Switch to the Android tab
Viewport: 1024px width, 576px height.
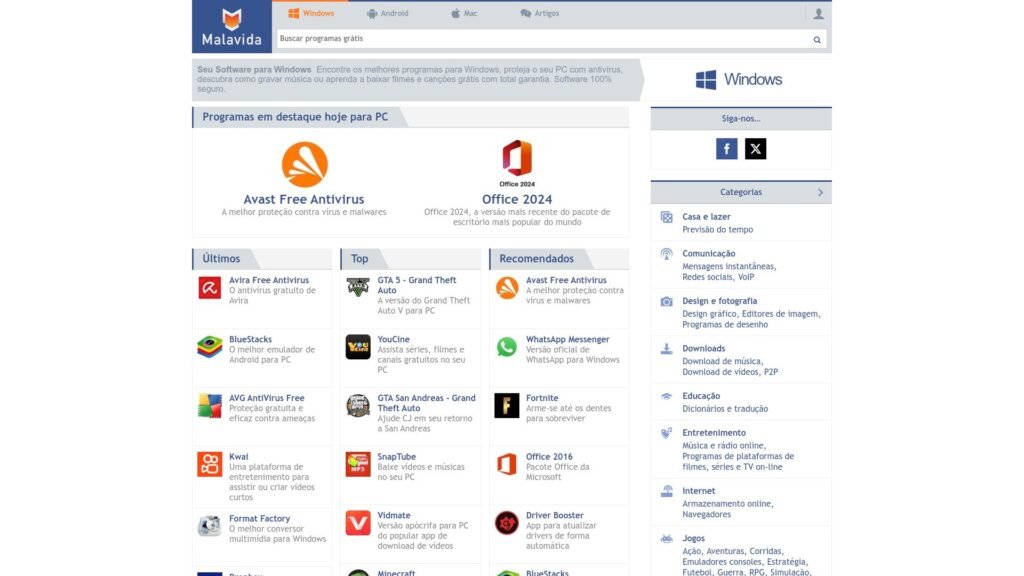click(388, 13)
